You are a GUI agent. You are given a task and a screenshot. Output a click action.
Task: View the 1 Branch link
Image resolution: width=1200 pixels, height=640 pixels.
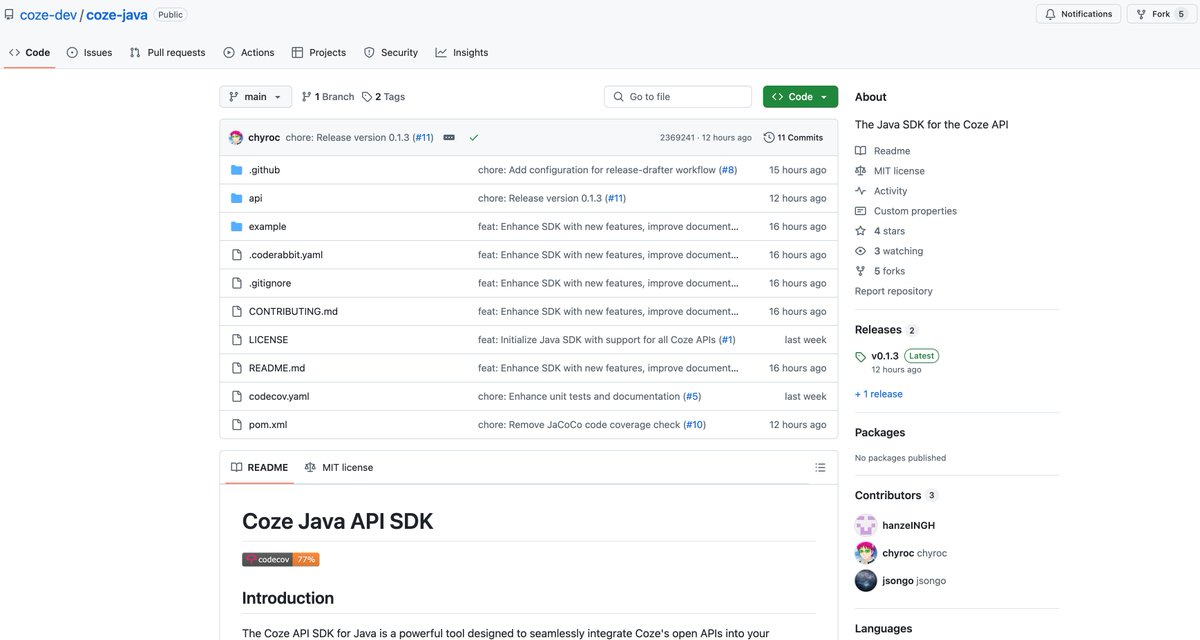pos(328,97)
